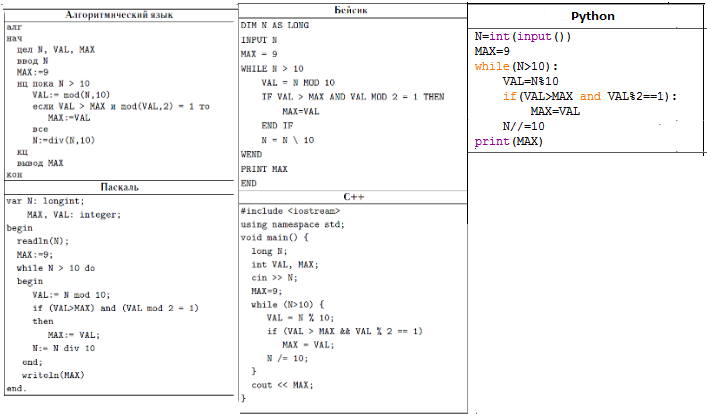Select the line 'WEND'
The width and height of the screenshot is (707, 418).
pyautogui.click(x=251, y=154)
